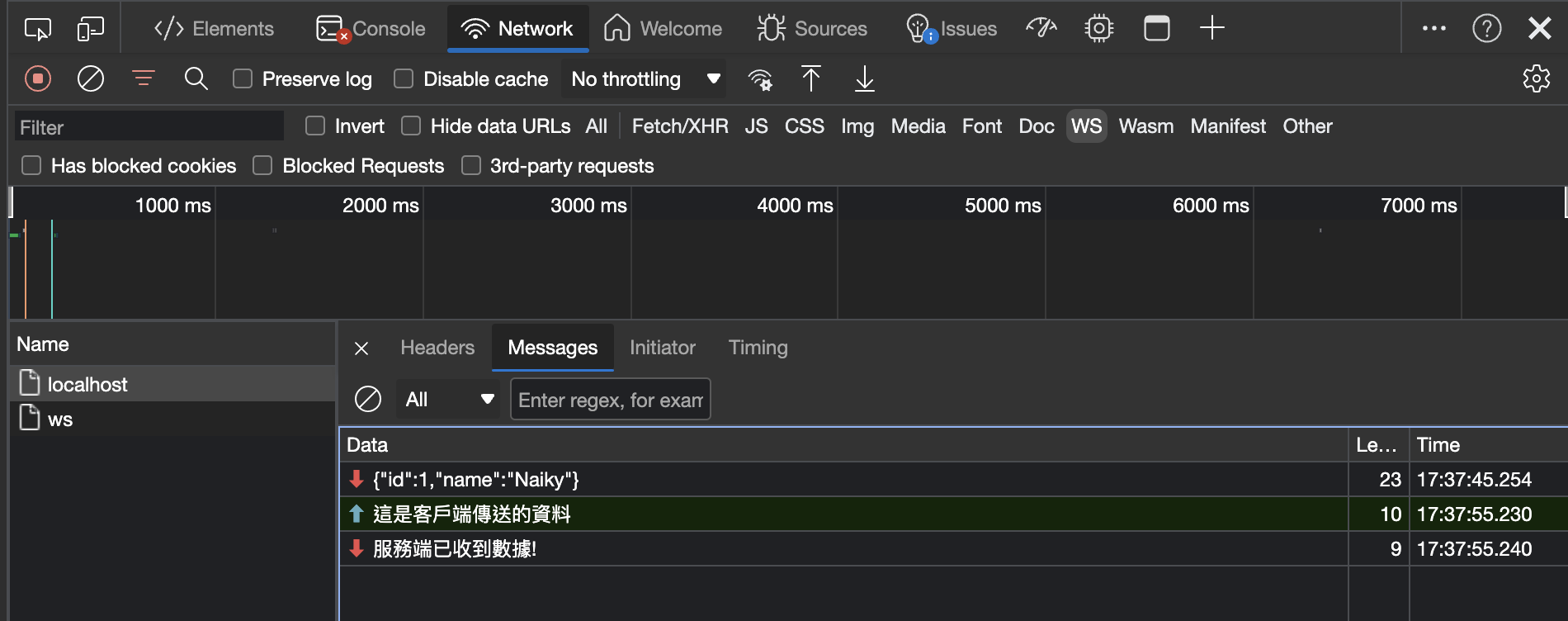Filter requests by Fetch/XHR type
Viewport: 1568px width, 621px height.
(x=679, y=126)
